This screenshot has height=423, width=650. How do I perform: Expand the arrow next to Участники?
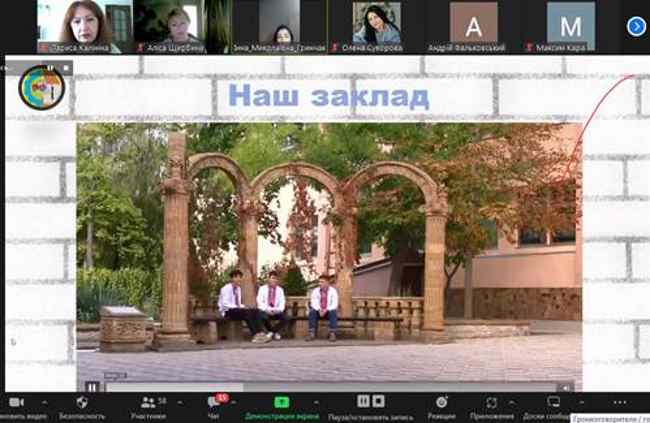click(179, 402)
